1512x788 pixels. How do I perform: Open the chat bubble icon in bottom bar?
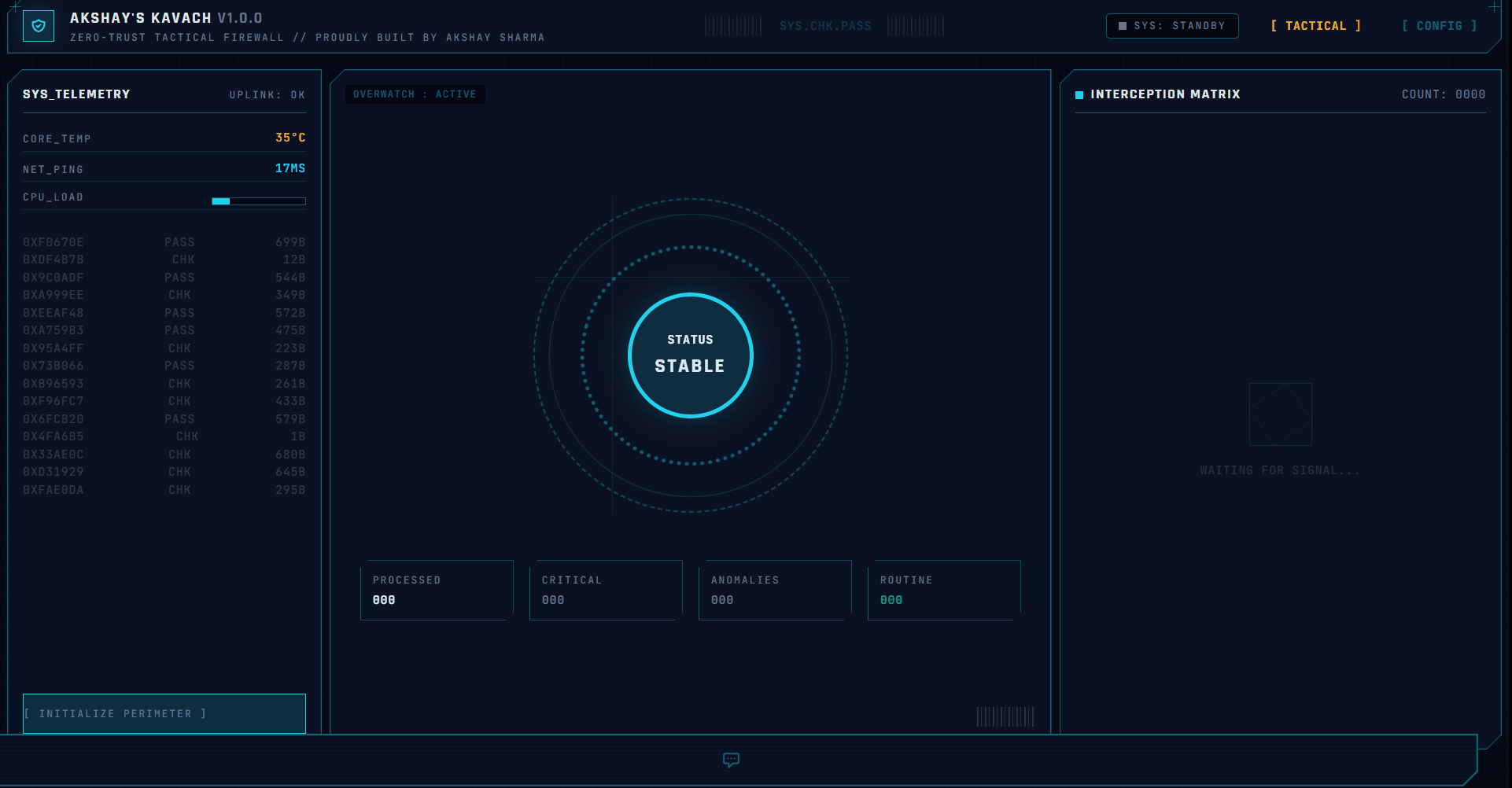pos(731,760)
